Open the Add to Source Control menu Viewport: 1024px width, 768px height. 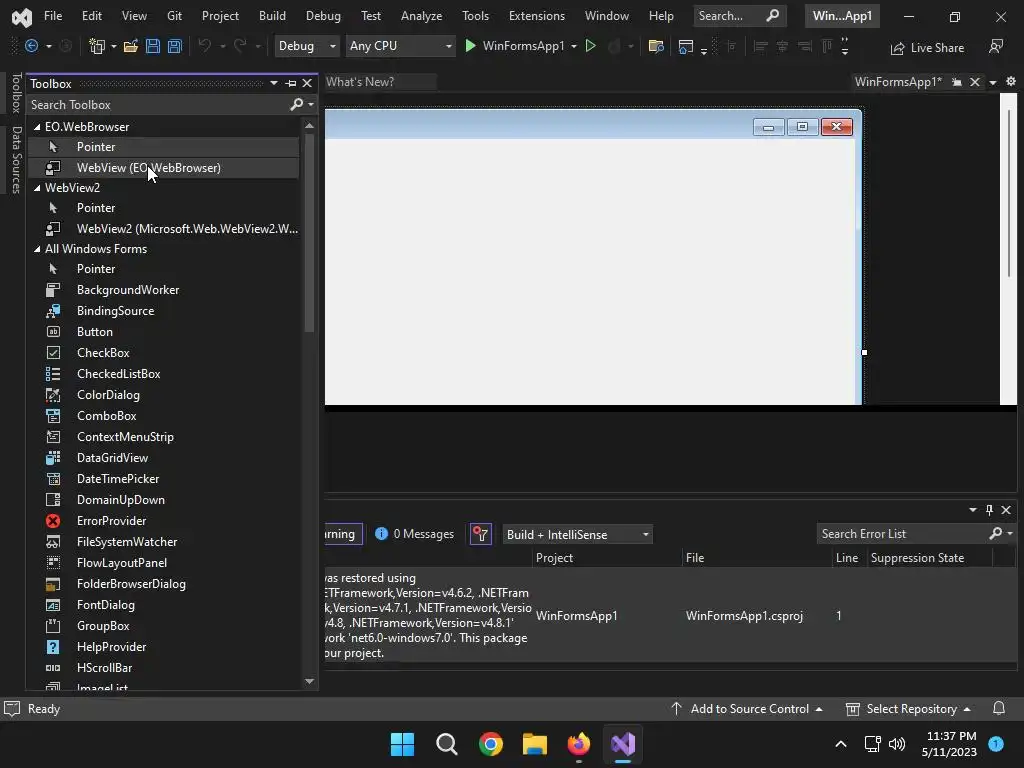click(746, 709)
